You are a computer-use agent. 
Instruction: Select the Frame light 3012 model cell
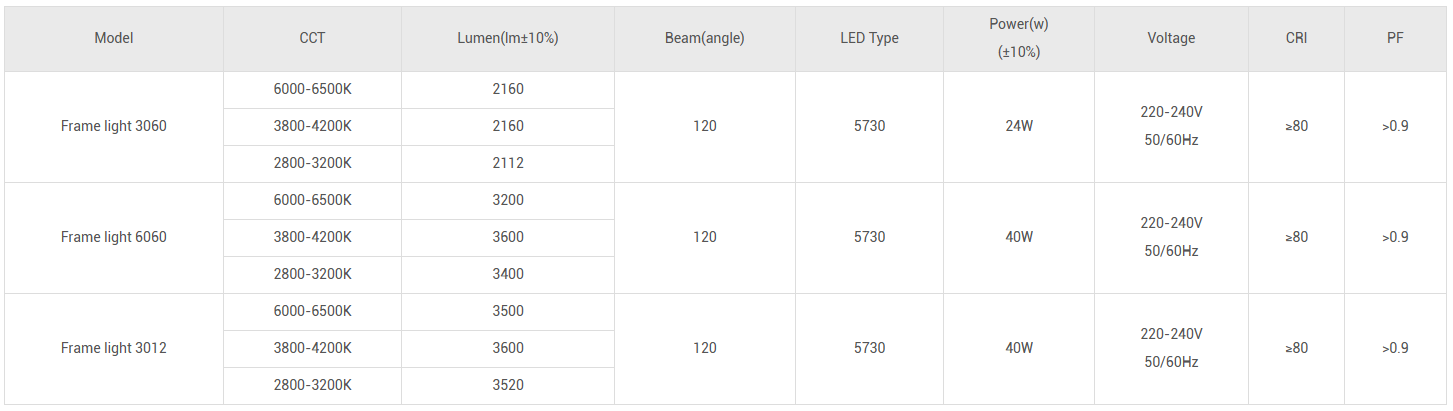pos(113,348)
